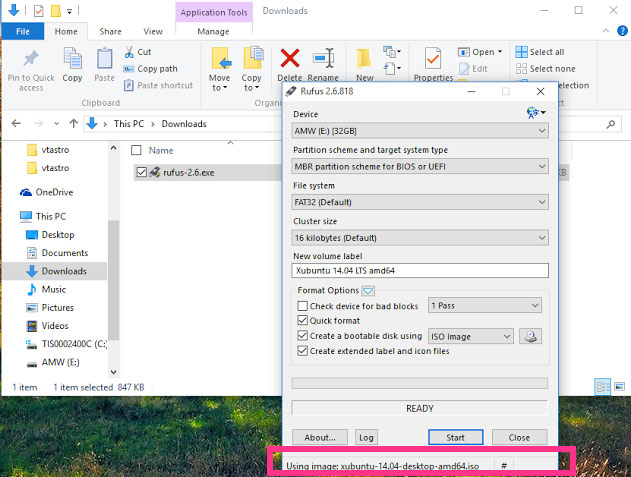Image resolution: width=631 pixels, height=477 pixels.
Task: Uncheck the rufus-2.6.exe file checkbox
Action: click(x=141, y=172)
